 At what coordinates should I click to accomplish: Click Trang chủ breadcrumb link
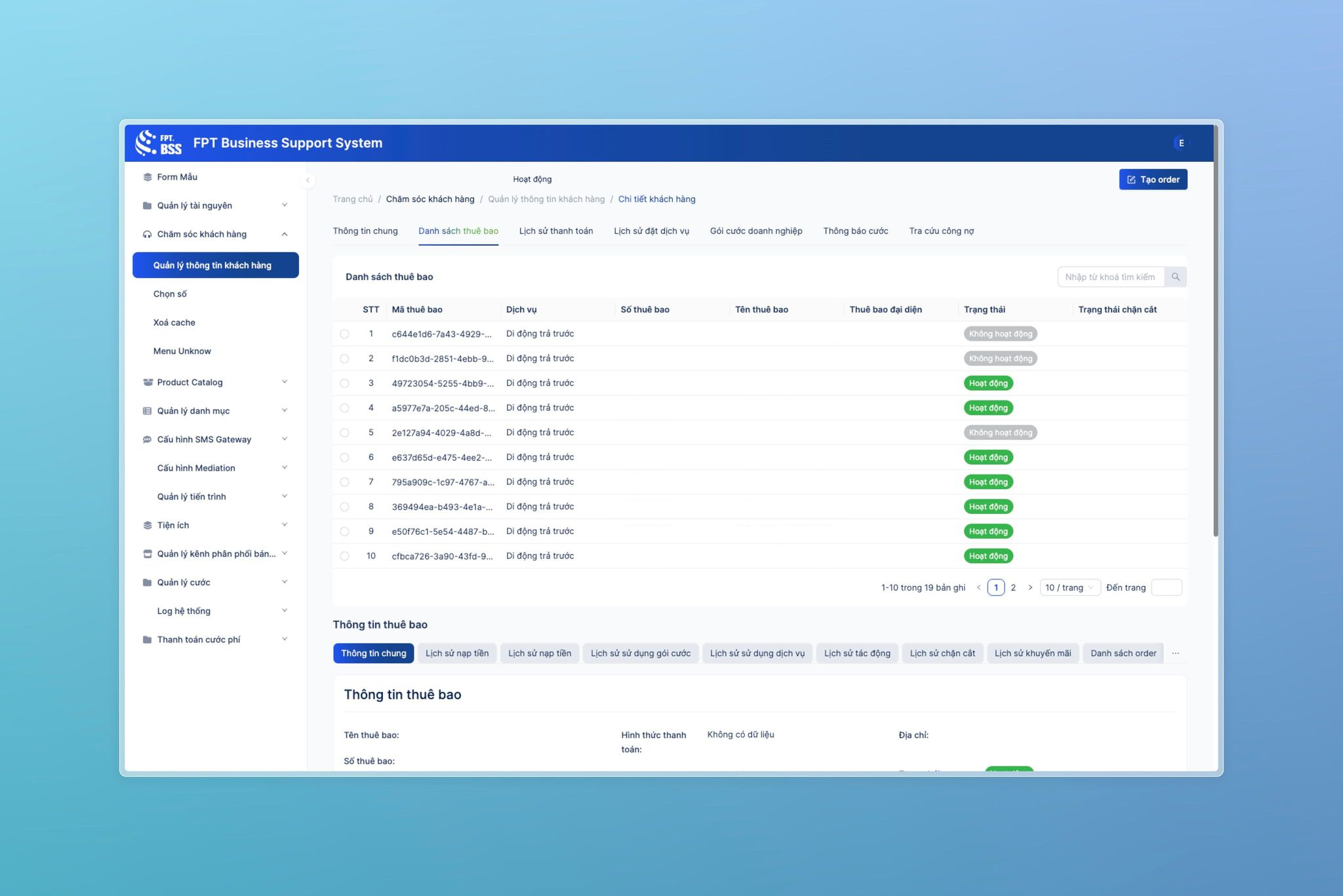tap(353, 199)
